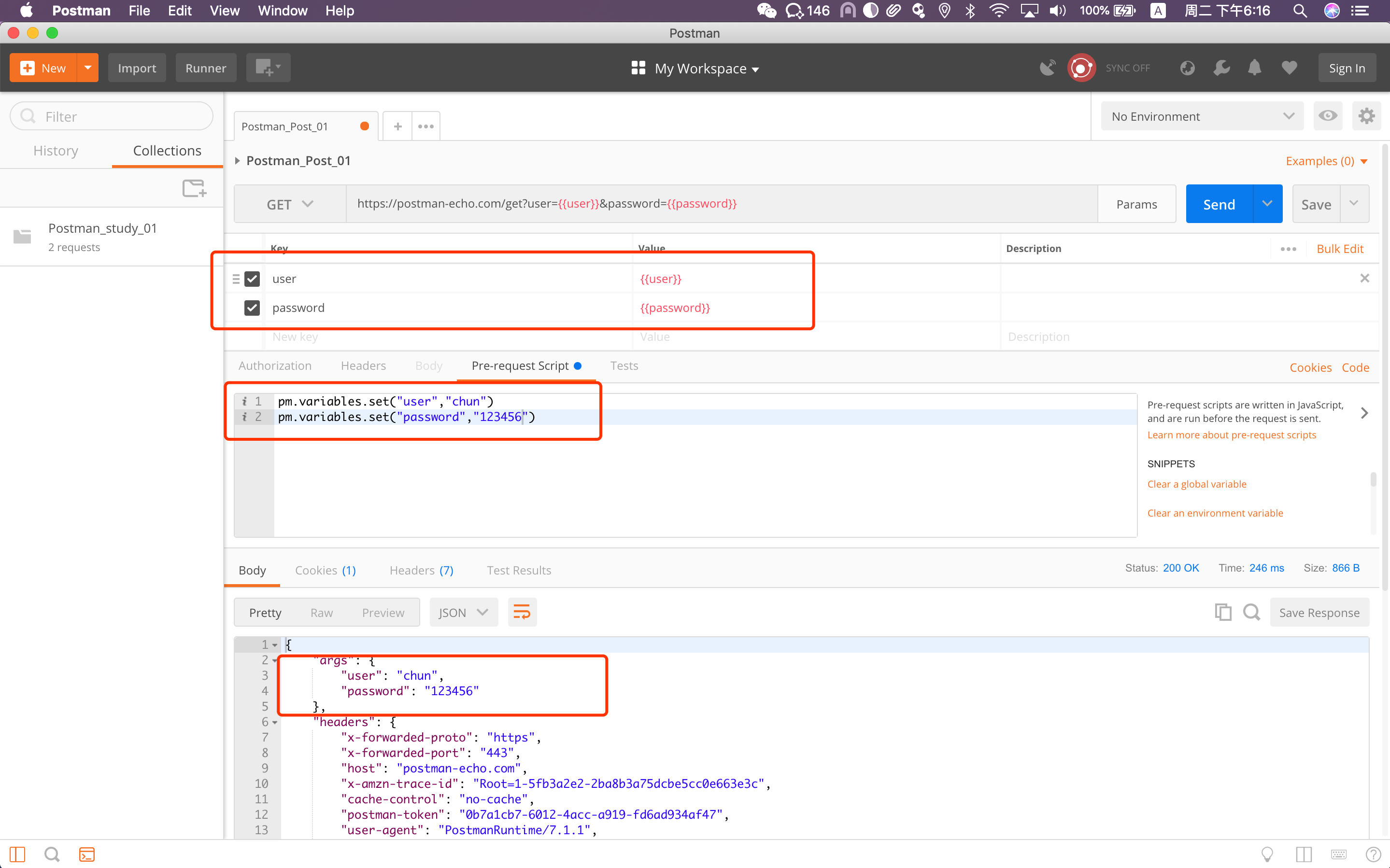Open the Save button dropdown arrow
The height and width of the screenshot is (868, 1390).
1354,204
